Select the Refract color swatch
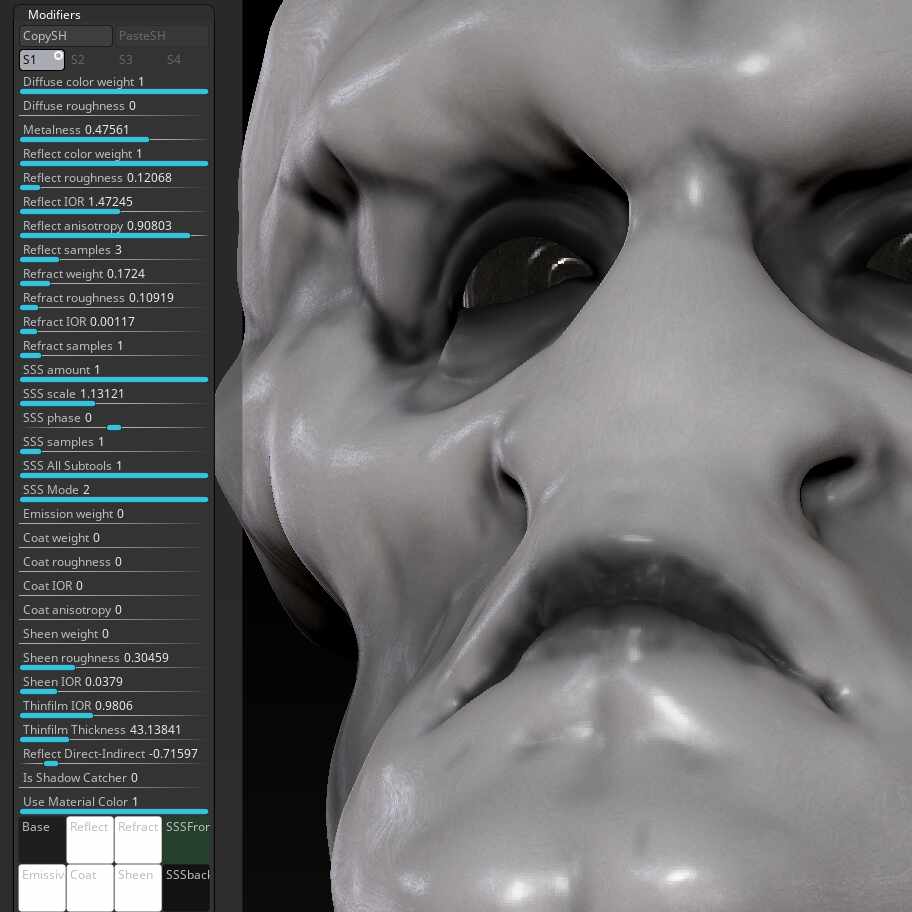This screenshot has width=912, height=912. [x=138, y=839]
